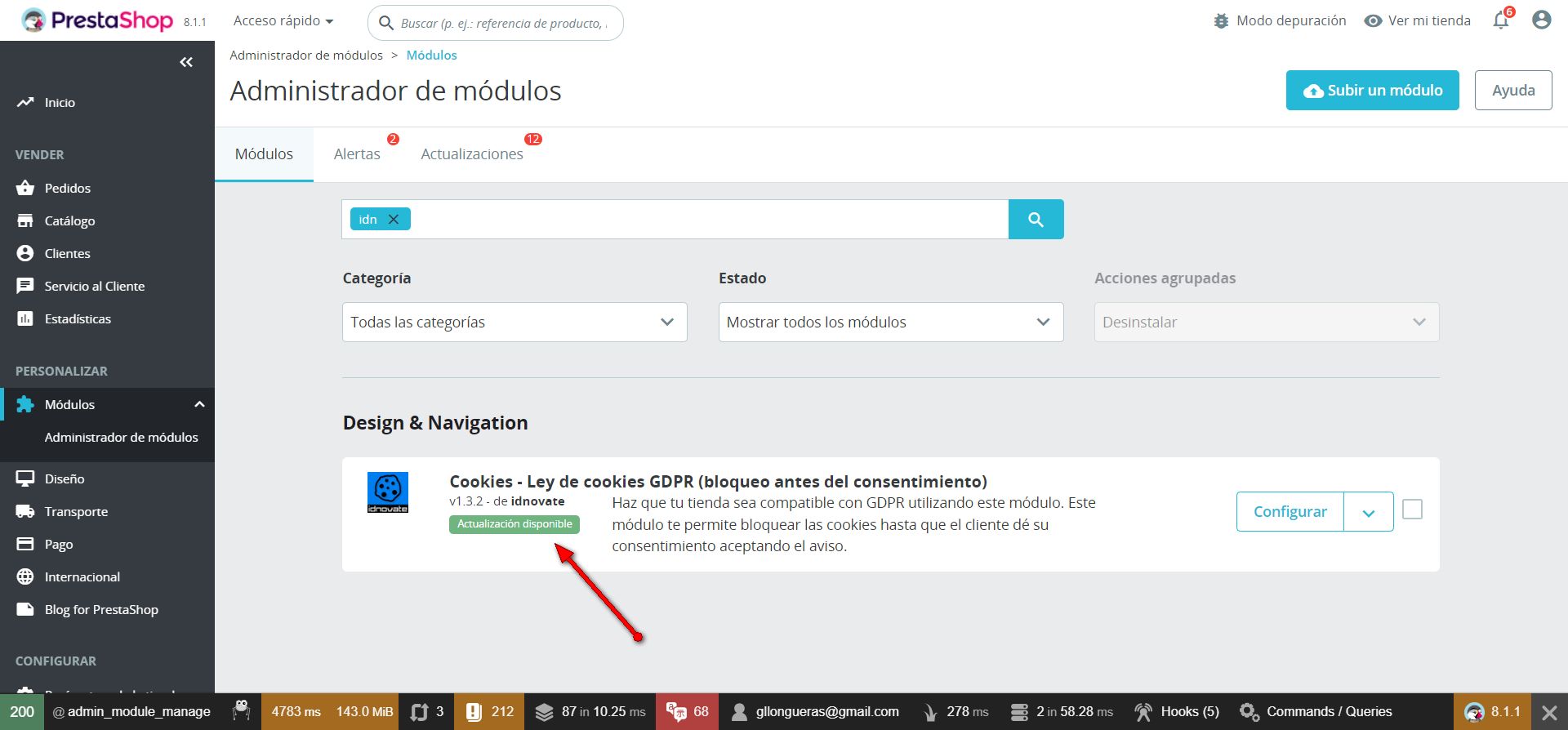
Task: Click the PrestaShop logo
Action: point(98,20)
